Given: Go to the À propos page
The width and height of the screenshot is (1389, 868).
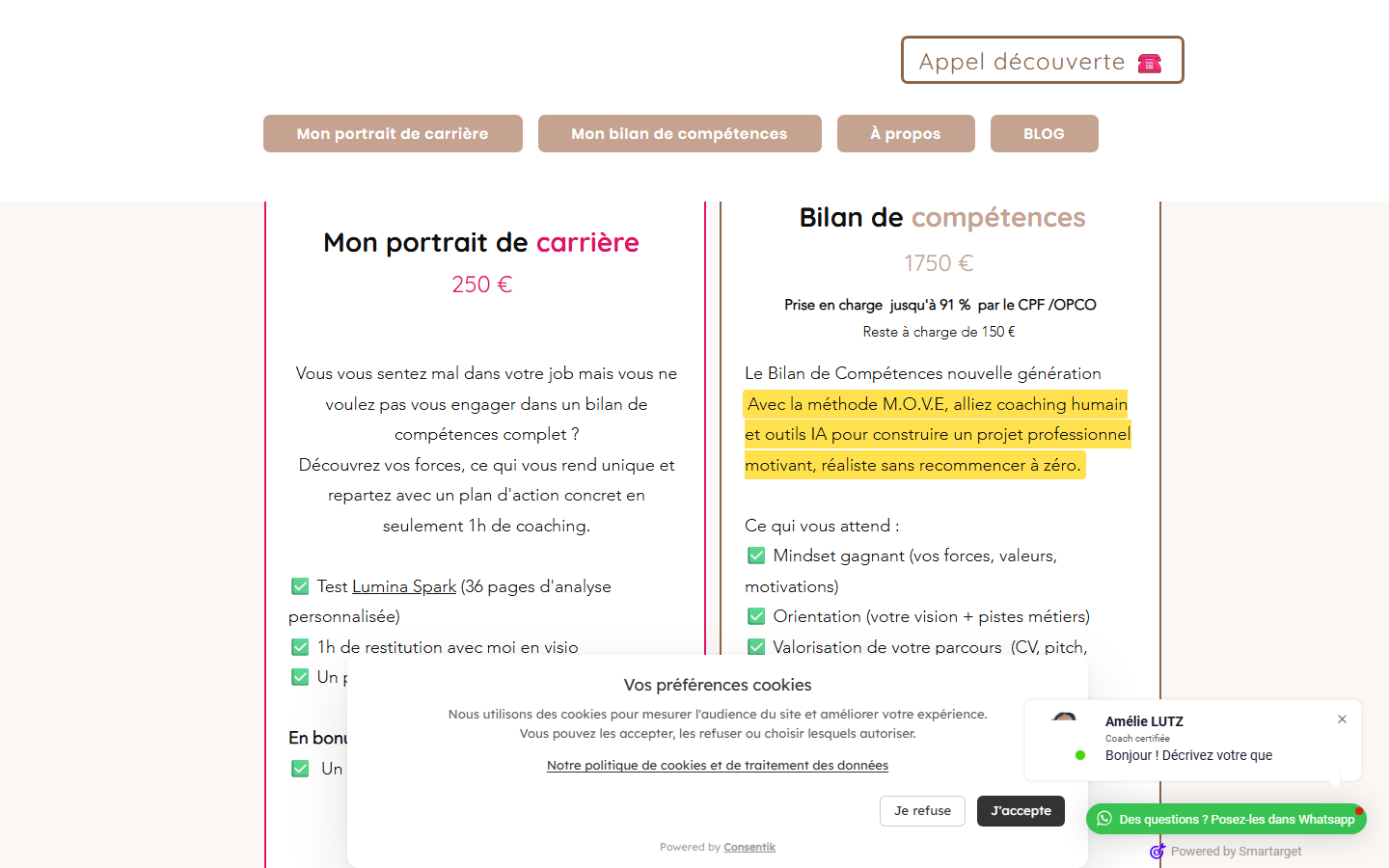Looking at the screenshot, I should click(906, 133).
